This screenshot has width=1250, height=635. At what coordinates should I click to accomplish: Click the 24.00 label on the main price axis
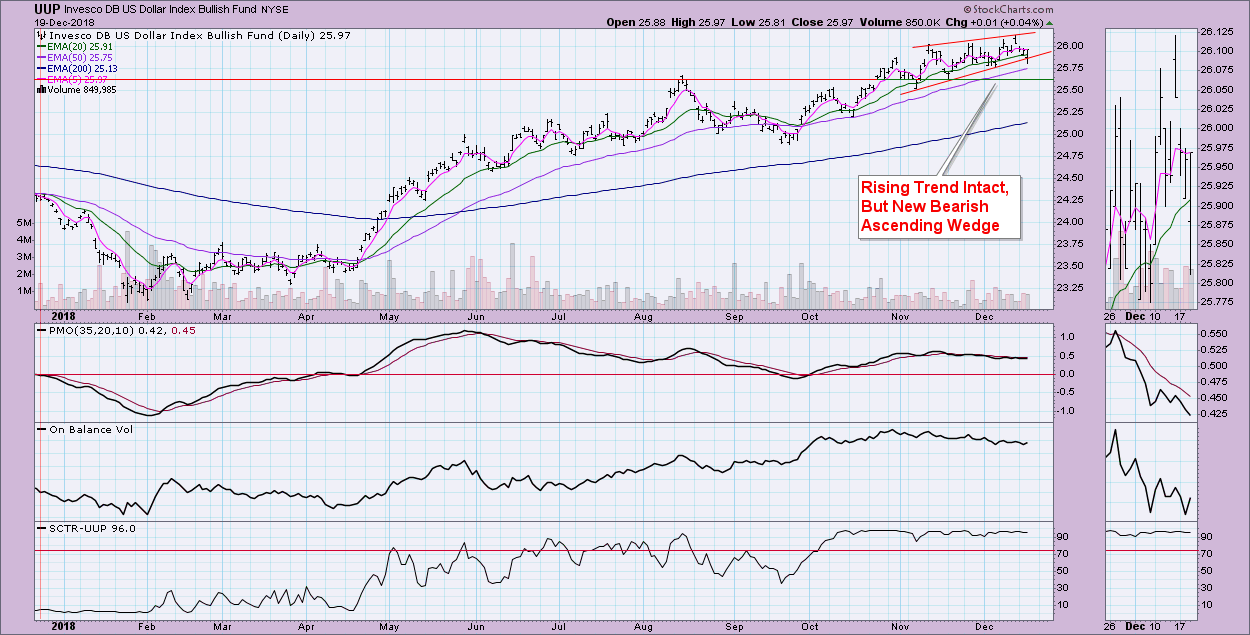(x=1070, y=222)
